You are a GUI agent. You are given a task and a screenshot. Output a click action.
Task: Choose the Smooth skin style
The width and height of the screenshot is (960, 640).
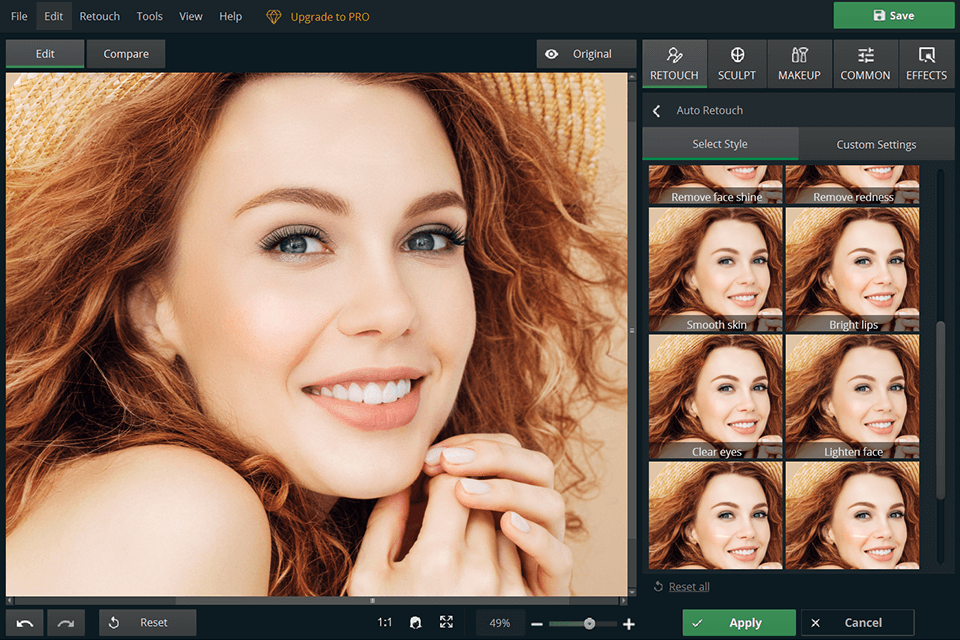tap(716, 269)
